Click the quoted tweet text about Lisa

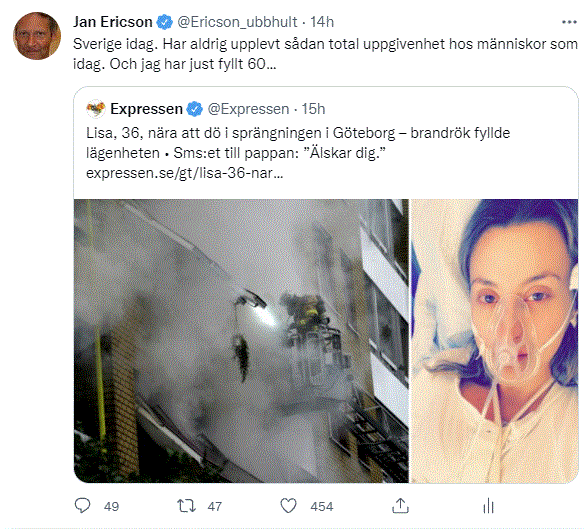coord(298,143)
